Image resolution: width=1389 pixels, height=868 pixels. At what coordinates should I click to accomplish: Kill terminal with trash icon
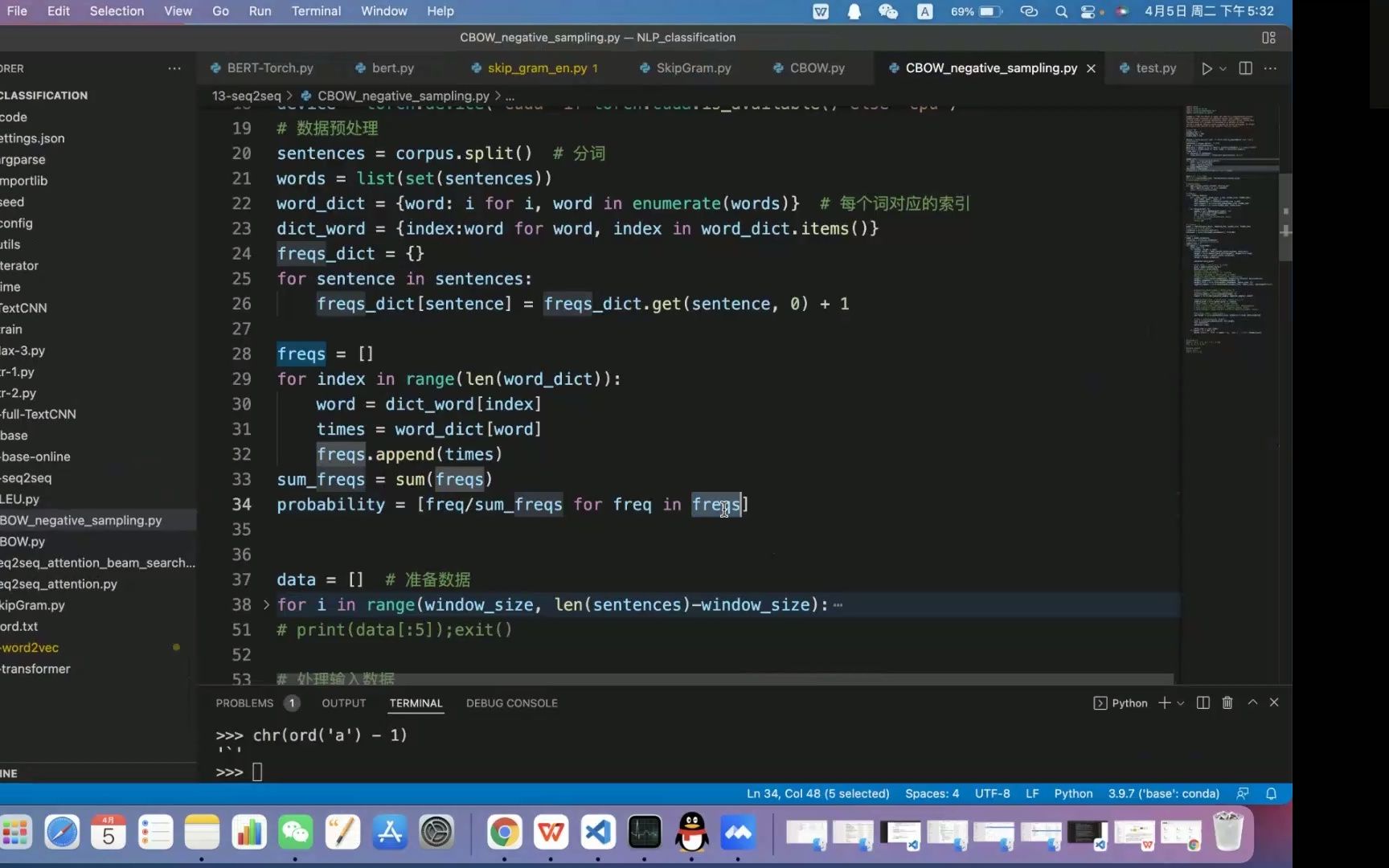1227,703
